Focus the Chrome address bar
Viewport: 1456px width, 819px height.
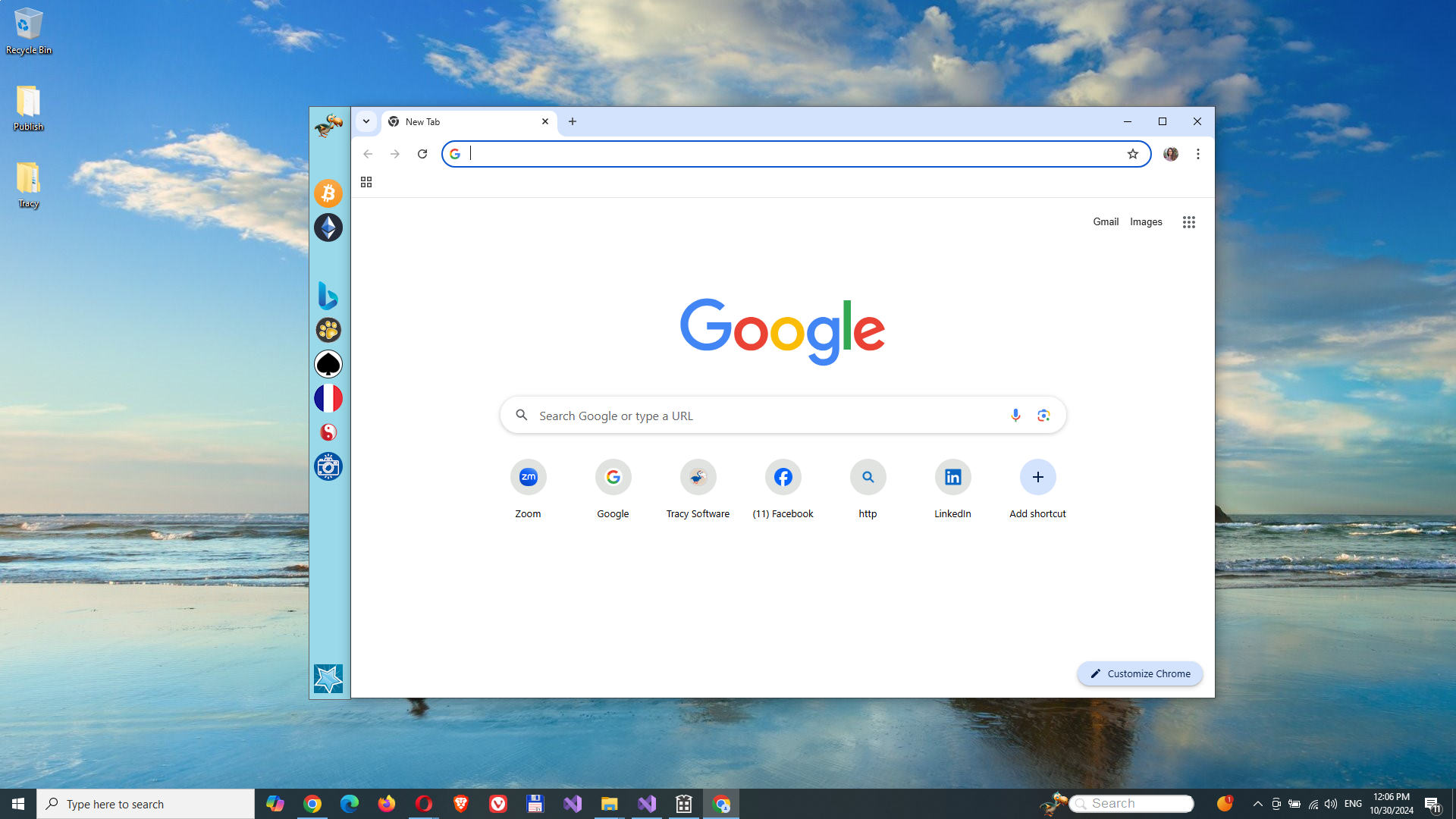[796, 154]
